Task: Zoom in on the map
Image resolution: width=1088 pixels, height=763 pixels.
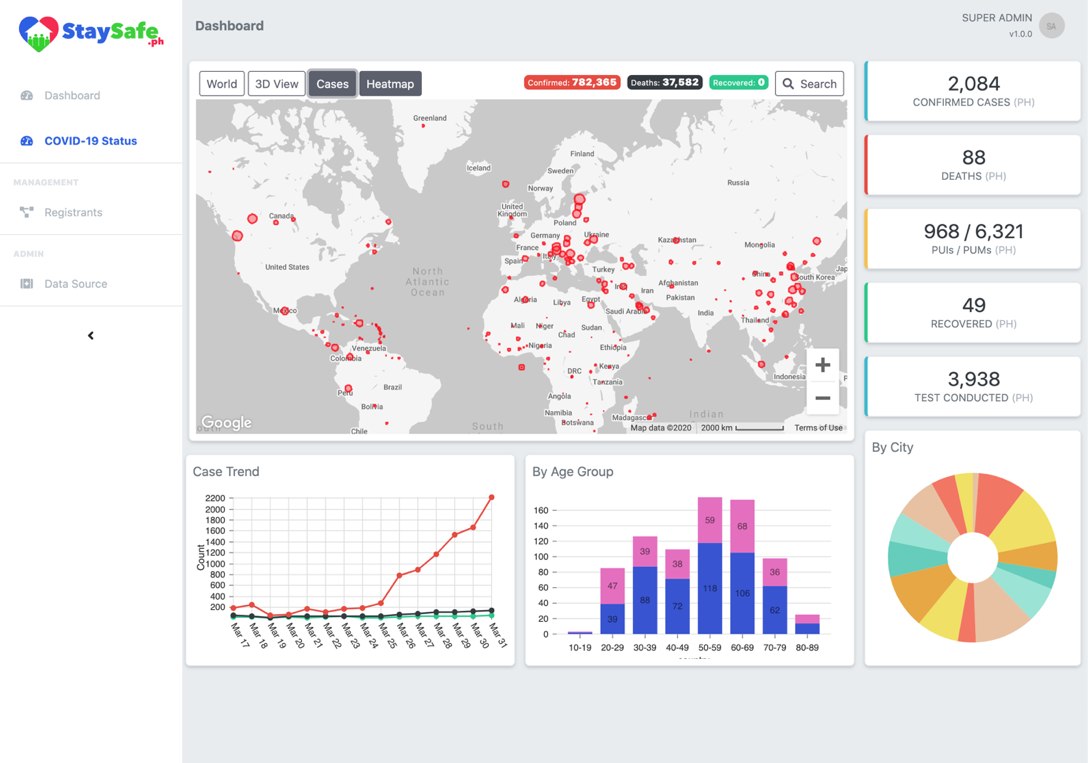Action: tap(822, 365)
